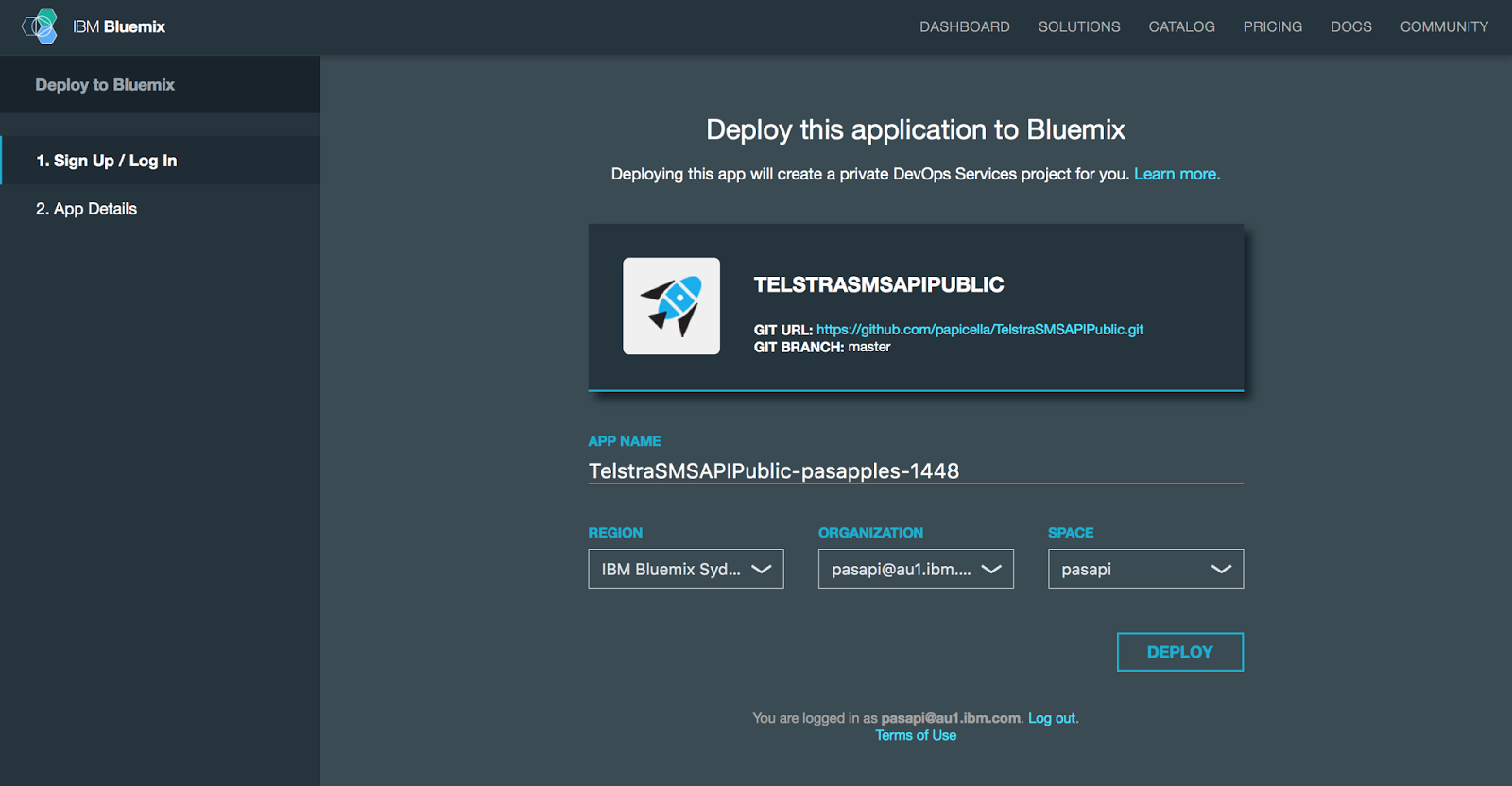Click the Deploy to Bluemix sidebar header
This screenshot has width=1512, height=786.
click(x=105, y=85)
